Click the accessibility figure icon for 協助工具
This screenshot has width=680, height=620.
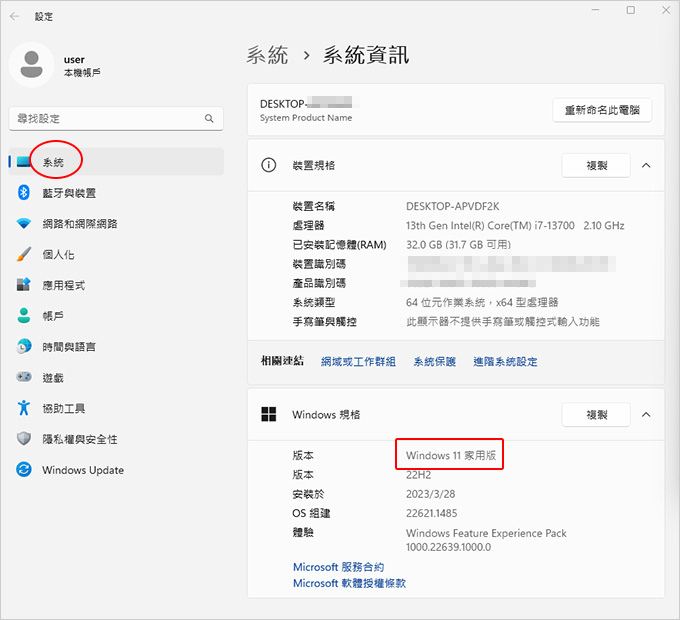(x=23, y=408)
